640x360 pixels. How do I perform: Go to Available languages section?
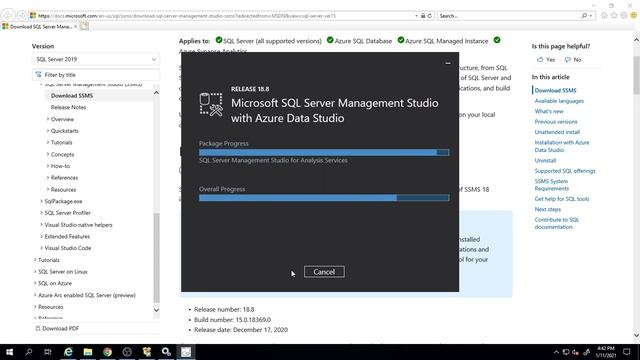click(559, 101)
